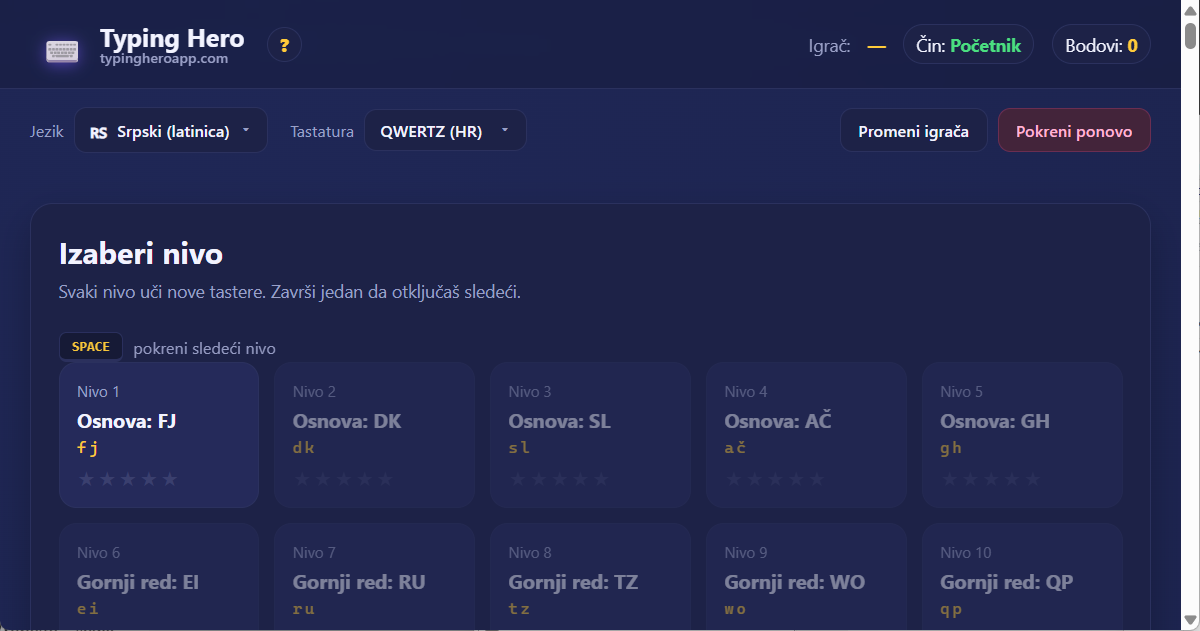Select the Nivo 4 Osnova: AČ level card
Viewport: 1200px width, 631px height.
[x=806, y=435]
